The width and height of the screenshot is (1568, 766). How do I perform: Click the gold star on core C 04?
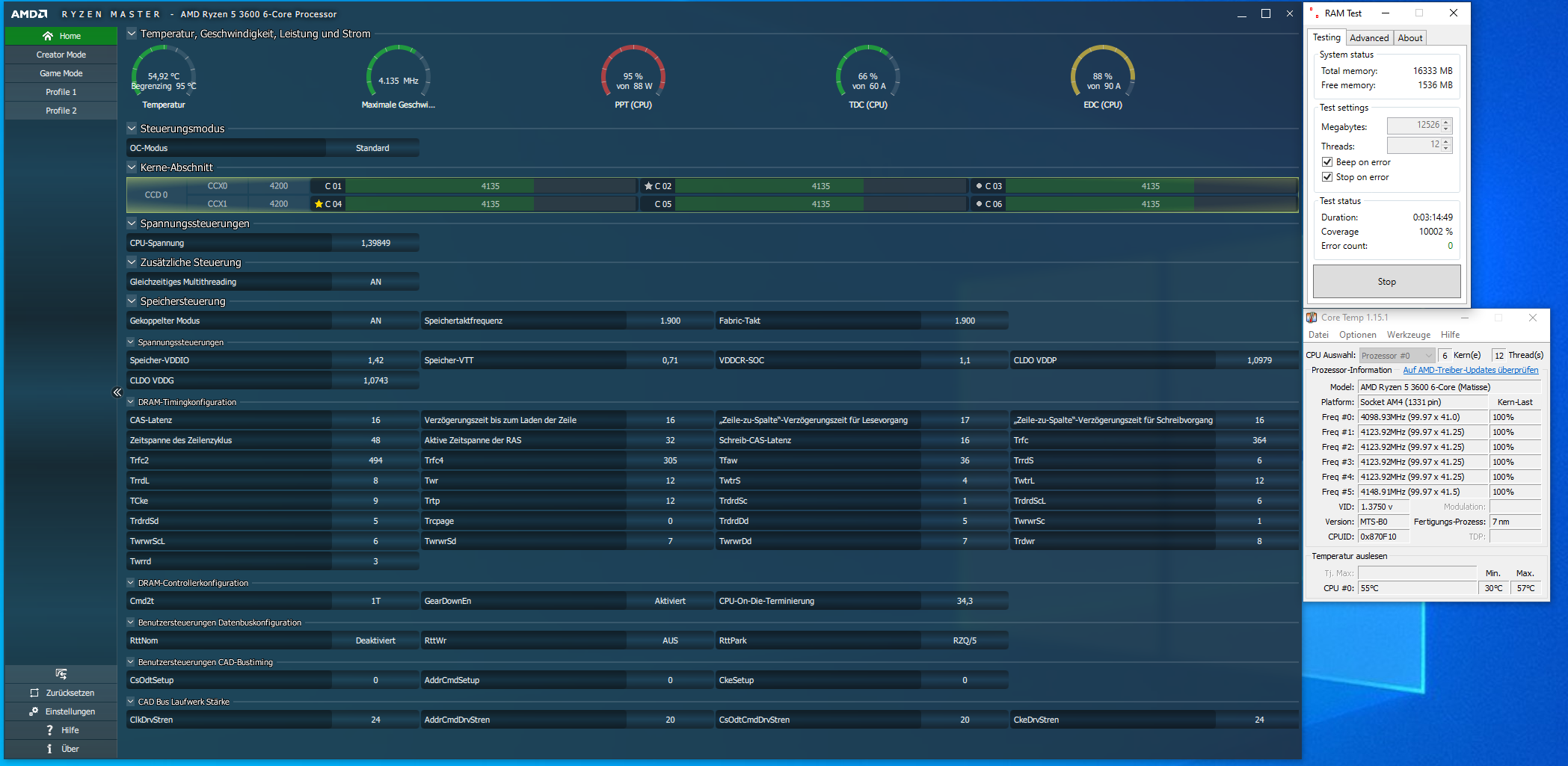319,204
